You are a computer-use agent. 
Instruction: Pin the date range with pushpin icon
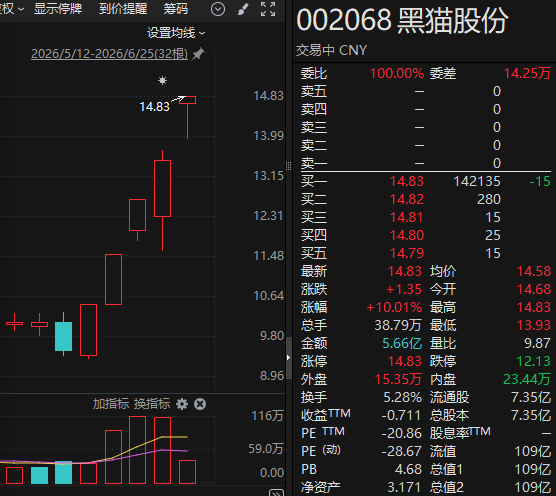[x=198, y=54]
